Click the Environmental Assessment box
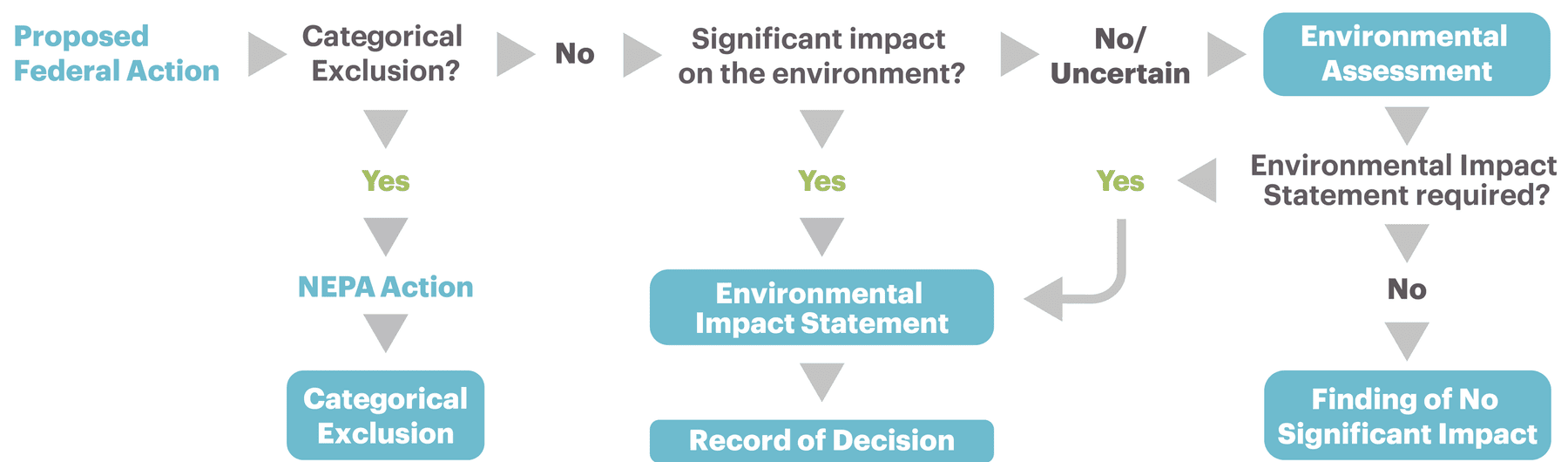 1406,54
